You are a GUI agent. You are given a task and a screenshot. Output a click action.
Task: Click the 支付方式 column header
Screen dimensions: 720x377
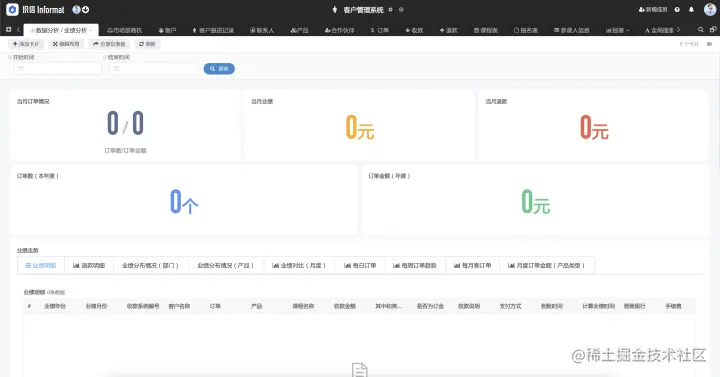(x=510, y=306)
